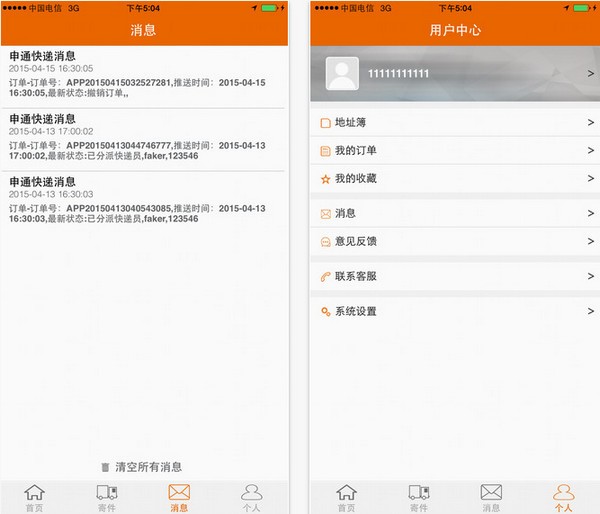The width and height of the screenshot is (600, 514).
Task: Open 地址簿 via its right chevron
Action: pos(591,122)
